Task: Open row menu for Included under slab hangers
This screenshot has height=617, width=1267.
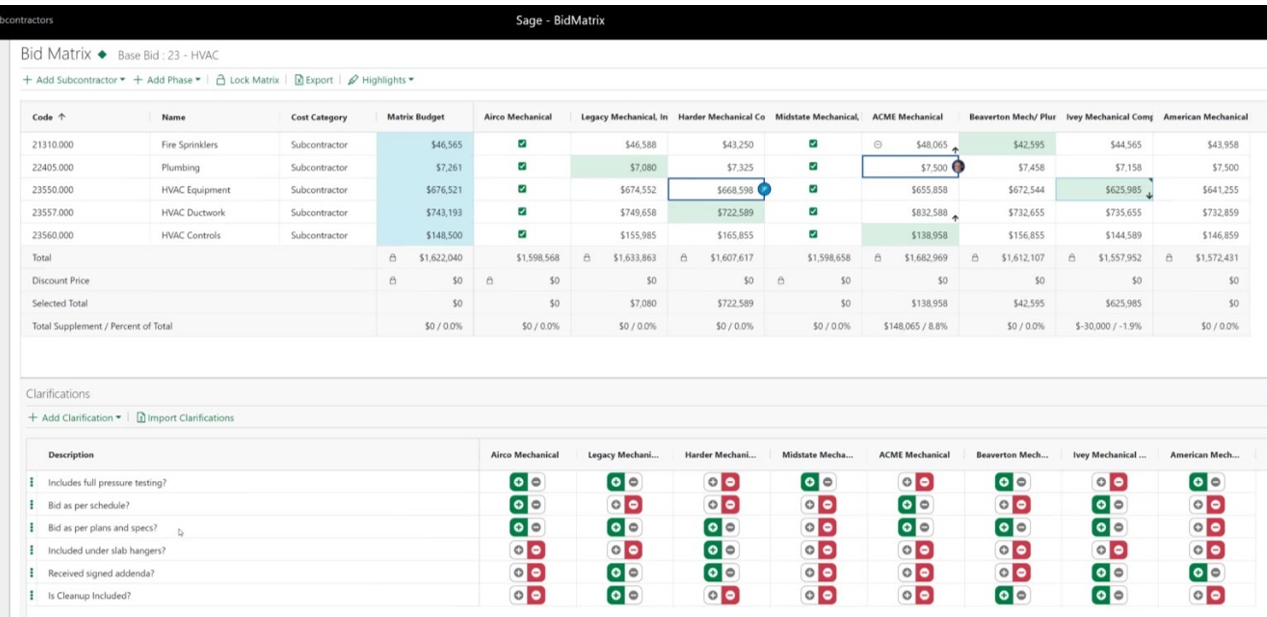Action: tap(33, 550)
